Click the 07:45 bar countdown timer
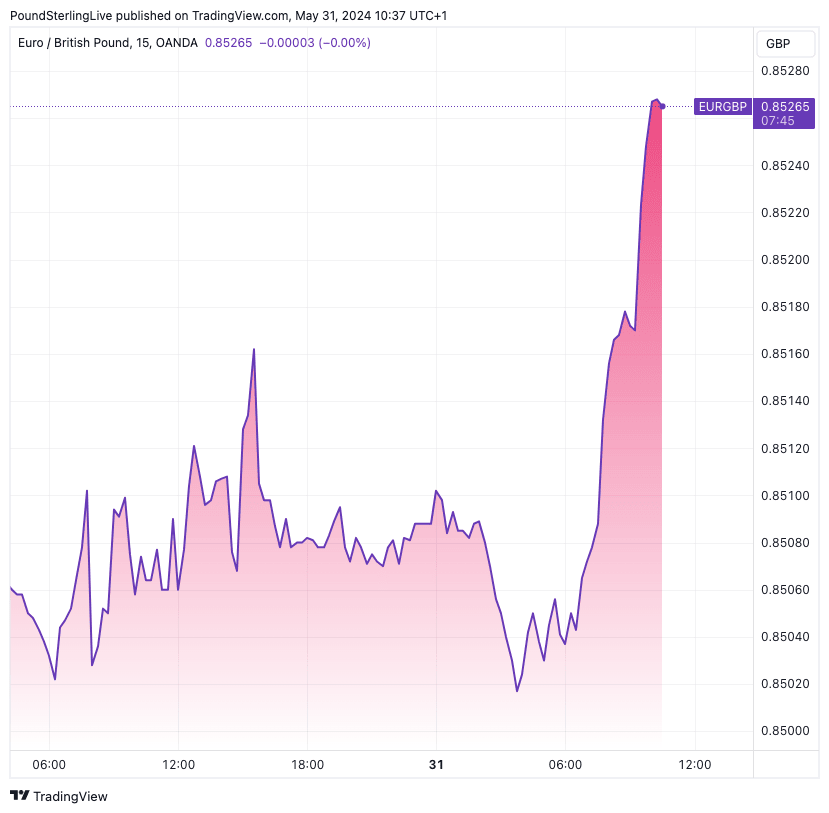This screenshot has width=829, height=813. (777, 120)
